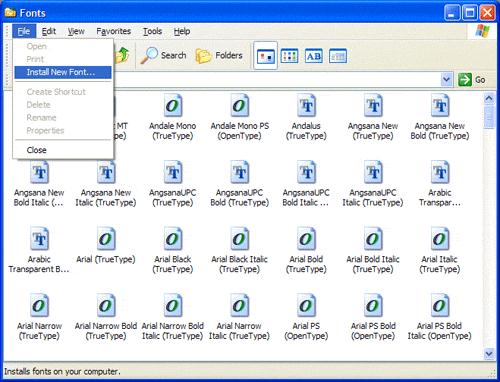This screenshot has width=500, height=382.
Task: Select Andale Mono TrueType font icon
Action: pyautogui.click(x=173, y=105)
